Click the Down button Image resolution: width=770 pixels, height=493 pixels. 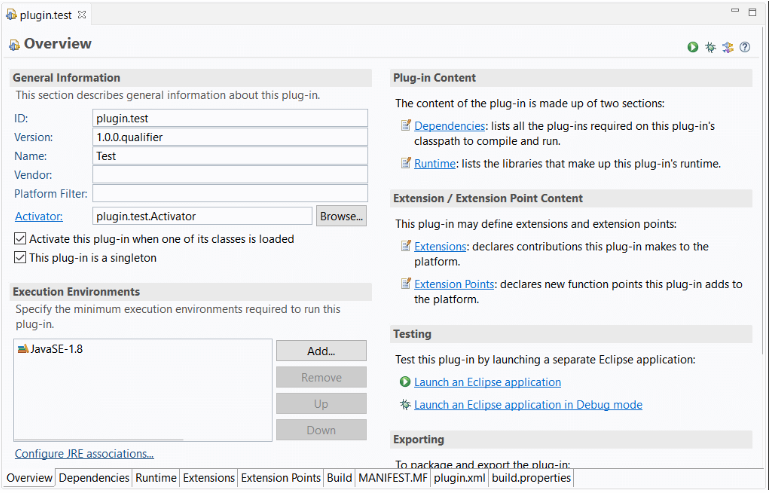tap(321, 430)
